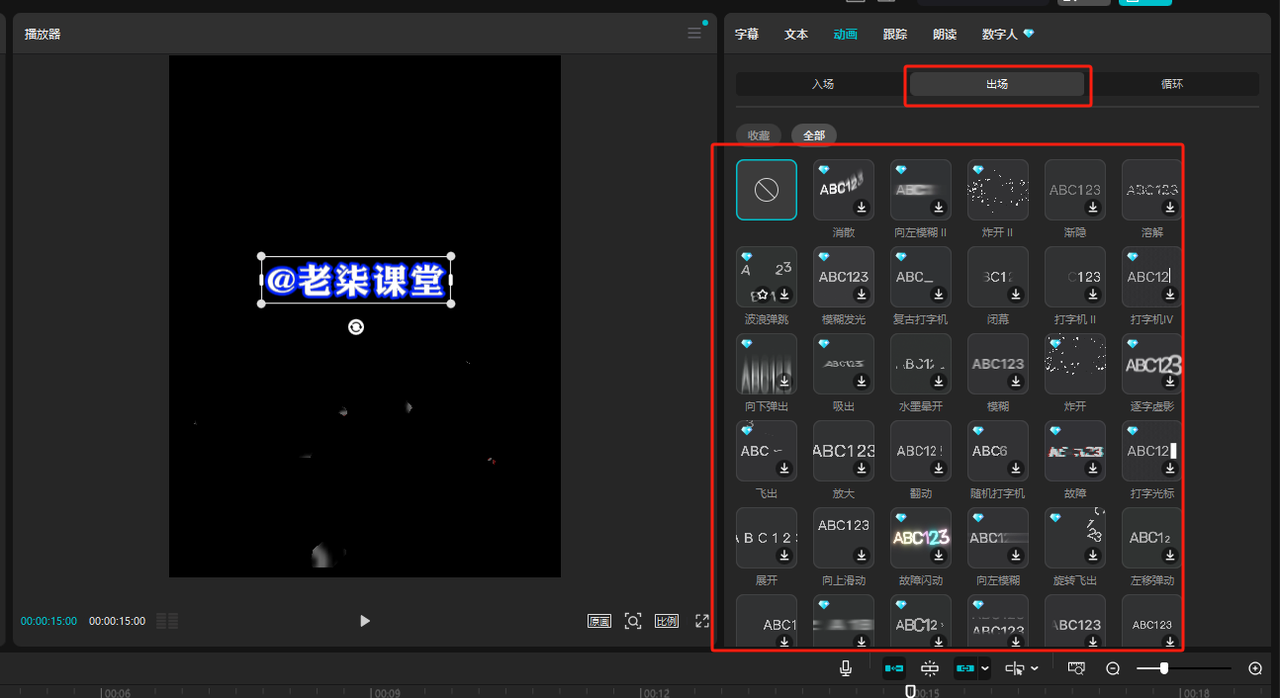Screen dimensions: 1280x698
Task: Apply the 打字机IV animation thumbnail
Action: tap(1152, 277)
